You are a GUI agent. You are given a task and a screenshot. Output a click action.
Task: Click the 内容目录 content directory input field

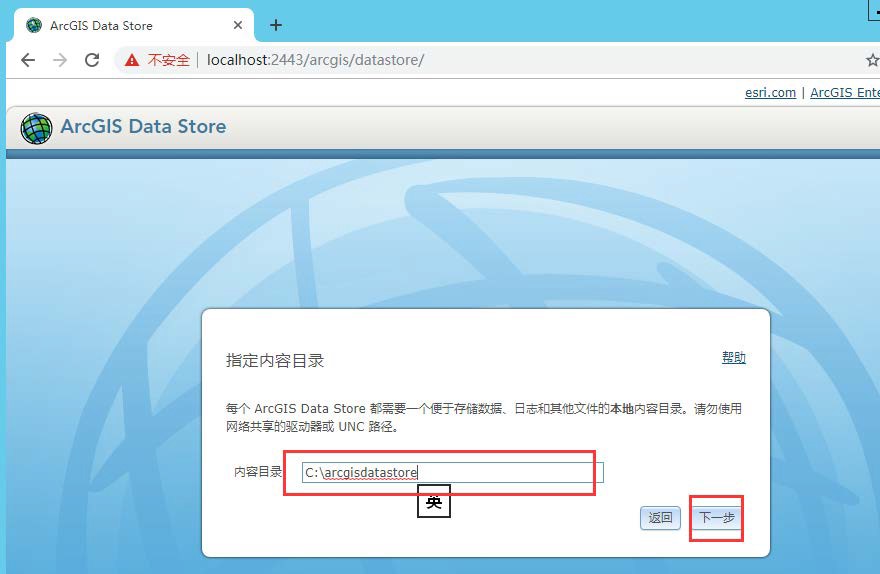coord(452,472)
